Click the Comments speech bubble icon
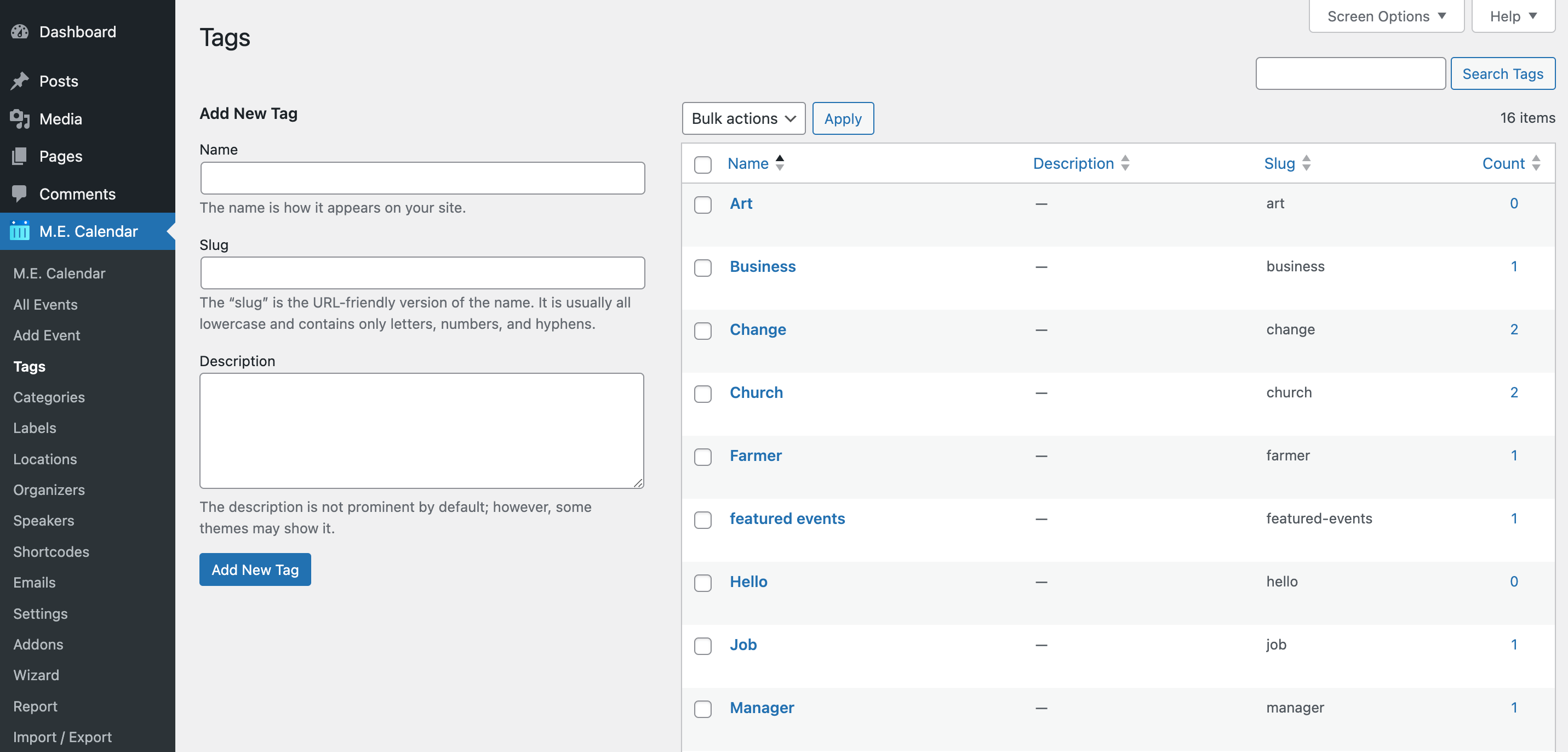This screenshot has width=1568, height=752. [x=20, y=193]
